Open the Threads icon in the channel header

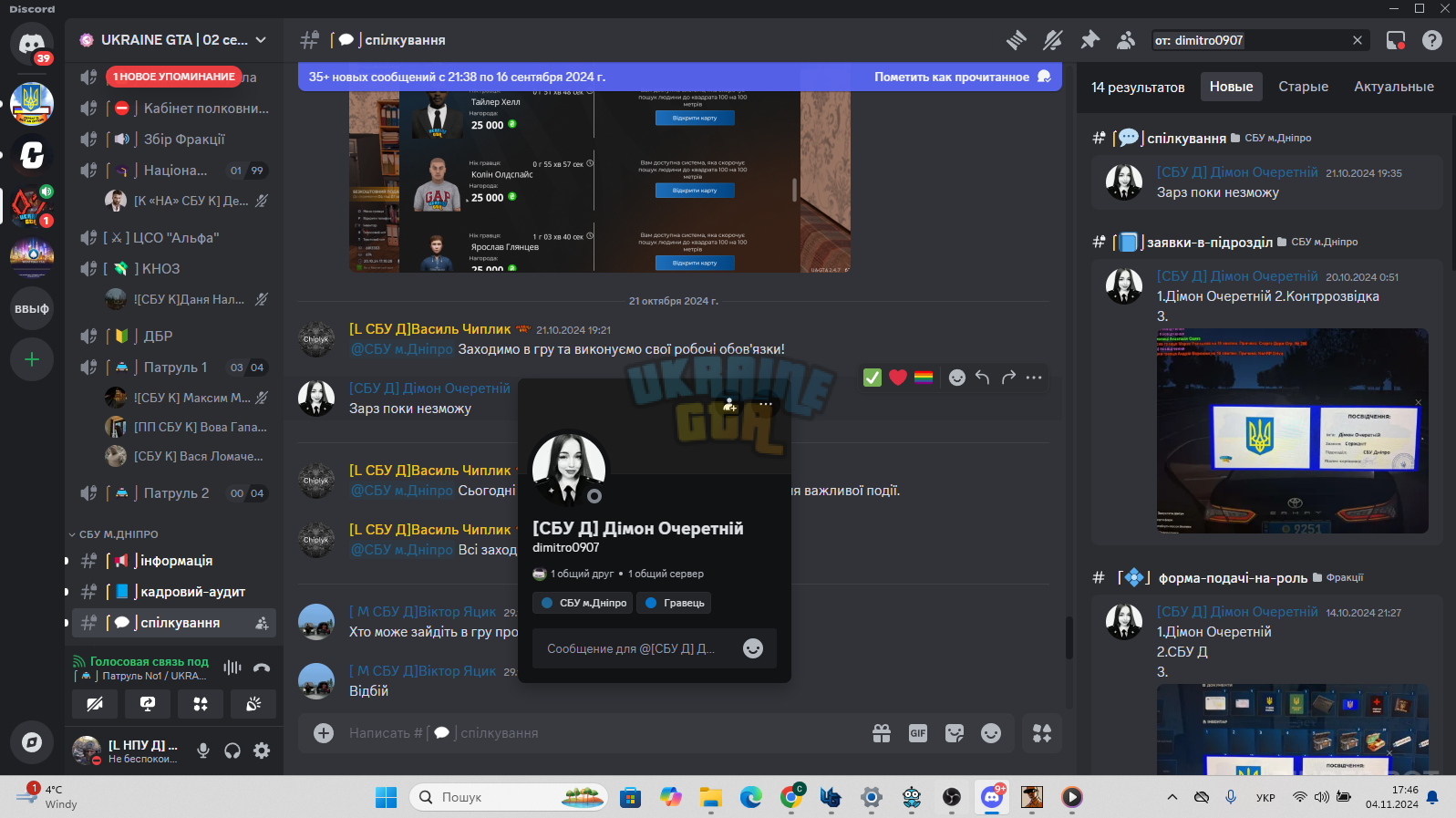1017,40
